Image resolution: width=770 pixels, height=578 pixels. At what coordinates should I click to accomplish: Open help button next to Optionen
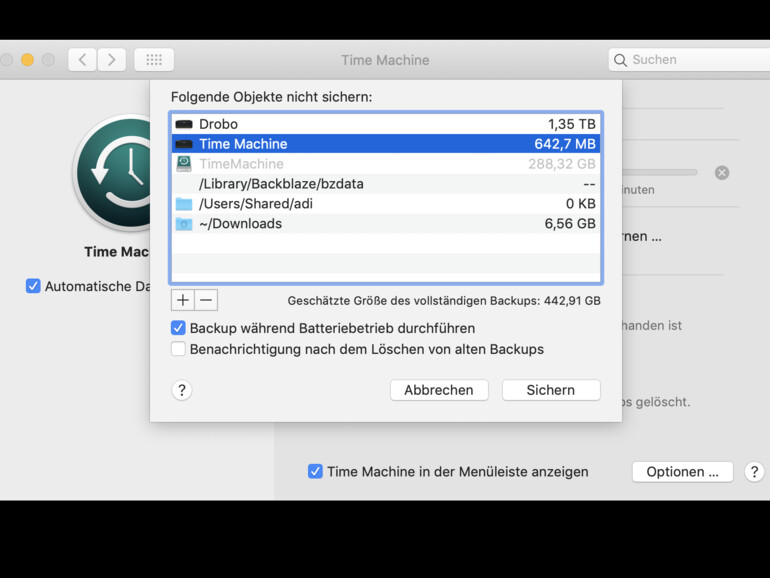click(x=754, y=472)
